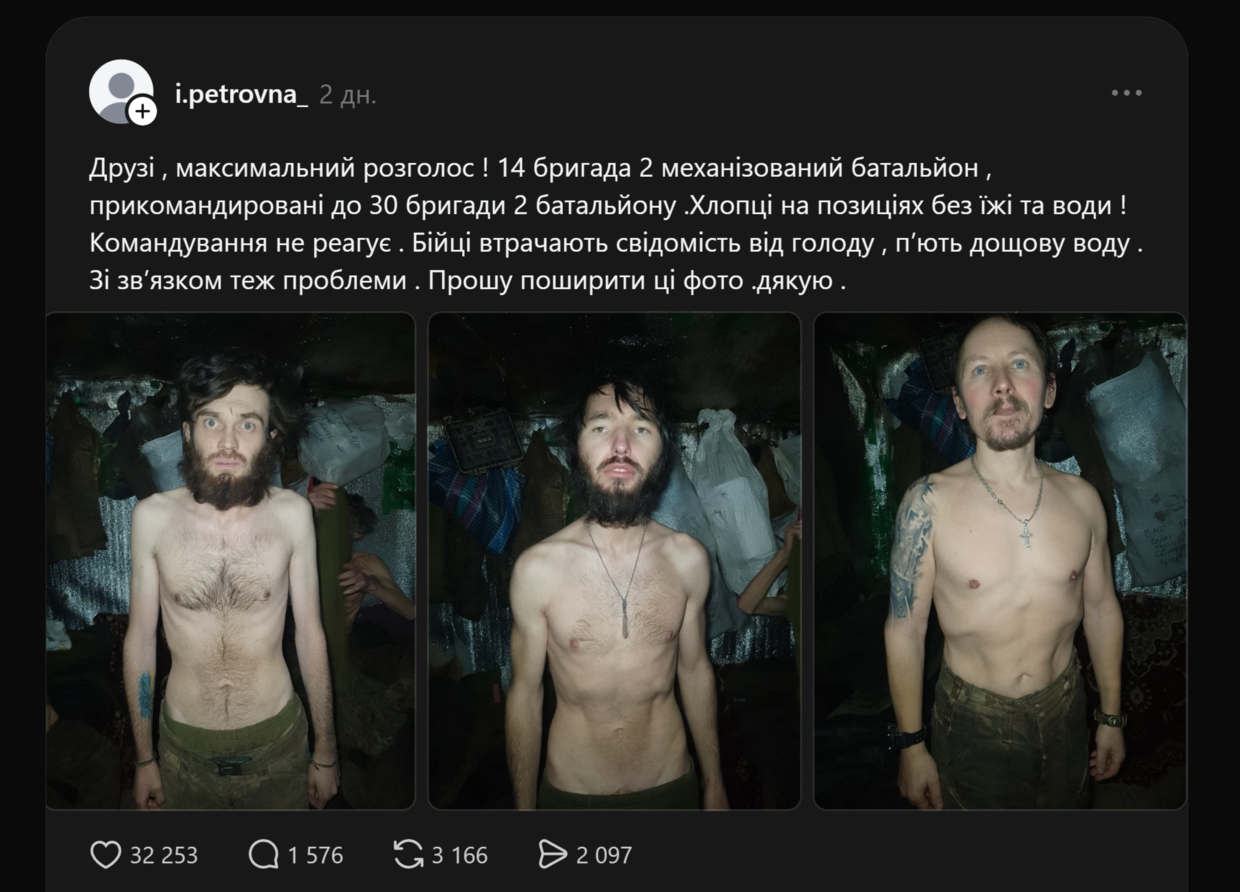Open i.petrovna_ profile avatar
The width and height of the screenshot is (1240, 892).
(x=121, y=92)
